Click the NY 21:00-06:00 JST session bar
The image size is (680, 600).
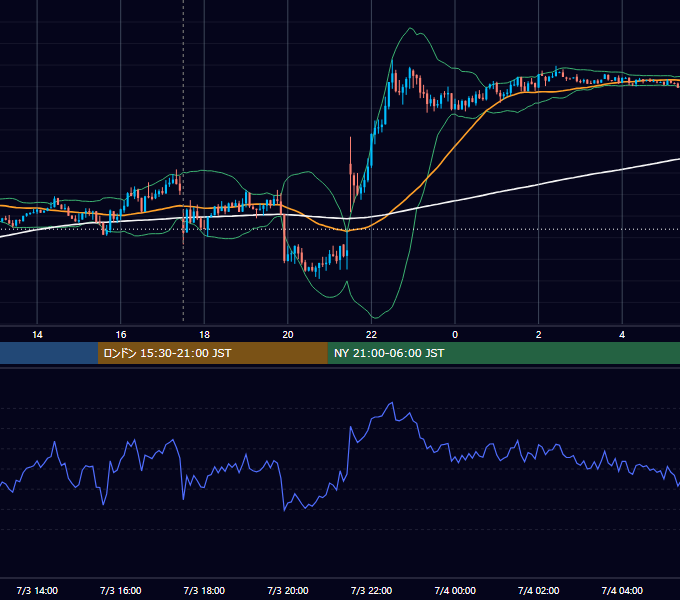(x=503, y=353)
